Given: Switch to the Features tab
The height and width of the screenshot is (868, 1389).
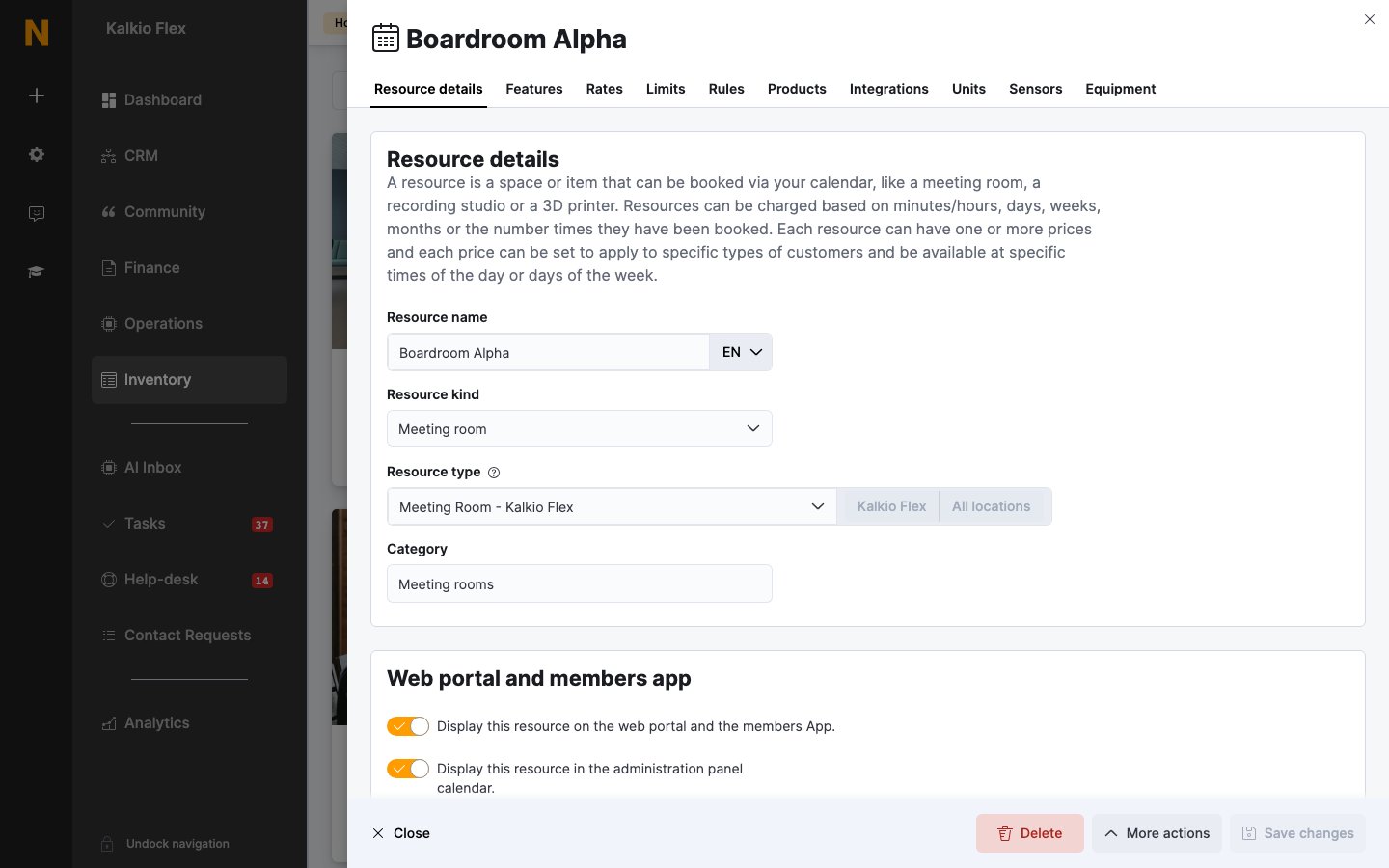Looking at the screenshot, I should (534, 89).
